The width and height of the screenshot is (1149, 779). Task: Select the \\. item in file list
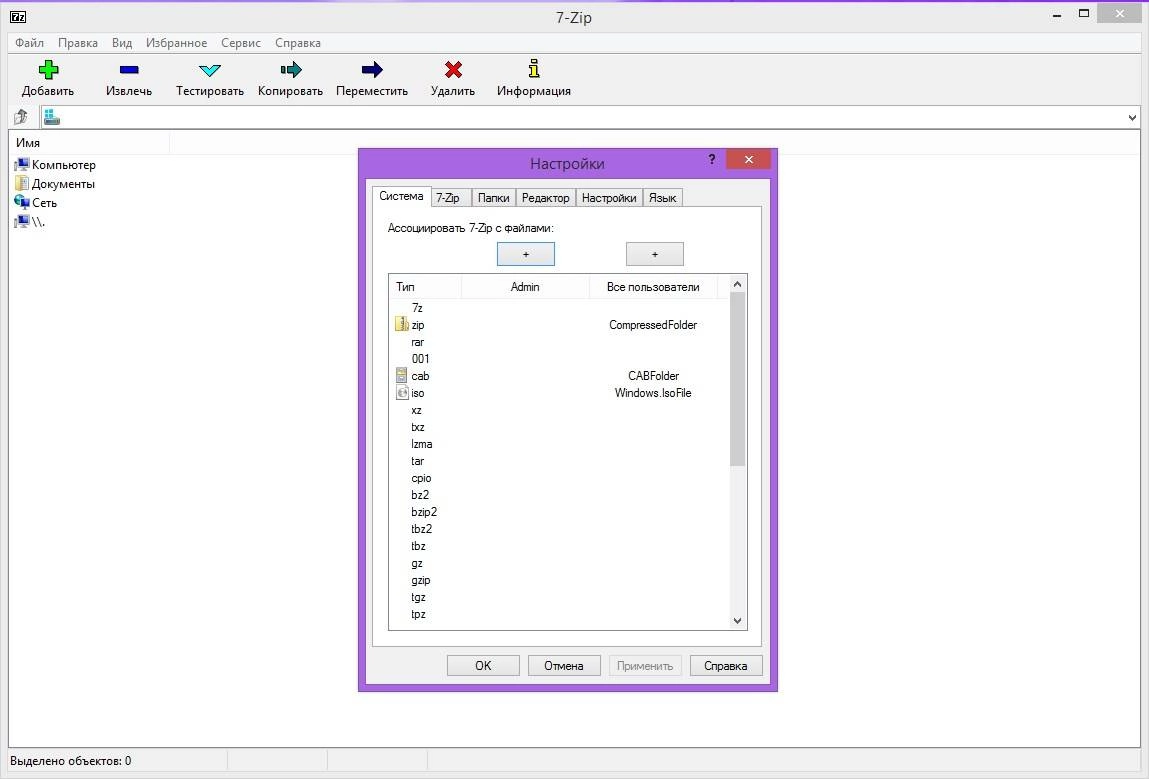click(30, 222)
